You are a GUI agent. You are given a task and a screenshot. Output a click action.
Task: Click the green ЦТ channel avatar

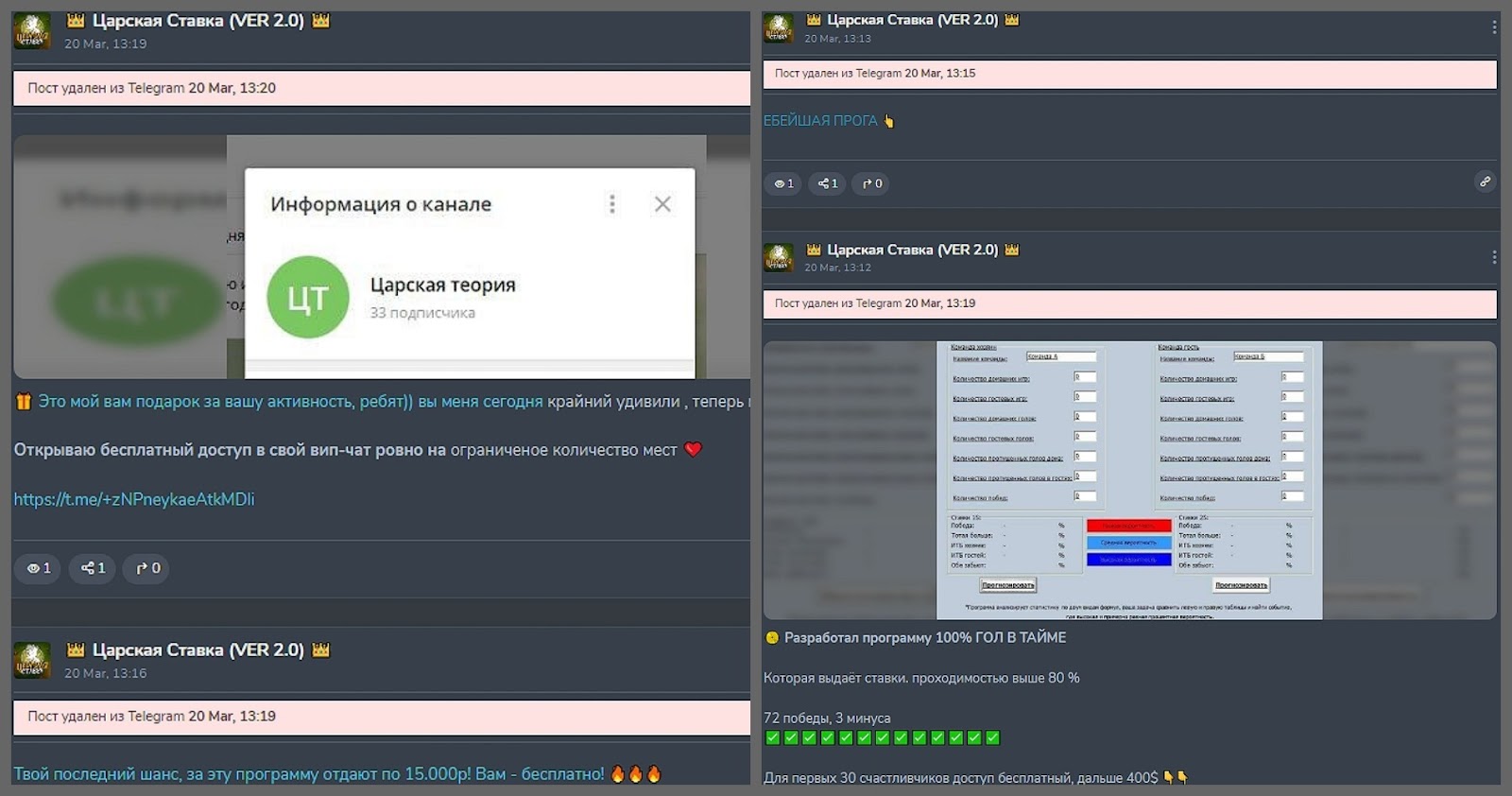point(308,298)
